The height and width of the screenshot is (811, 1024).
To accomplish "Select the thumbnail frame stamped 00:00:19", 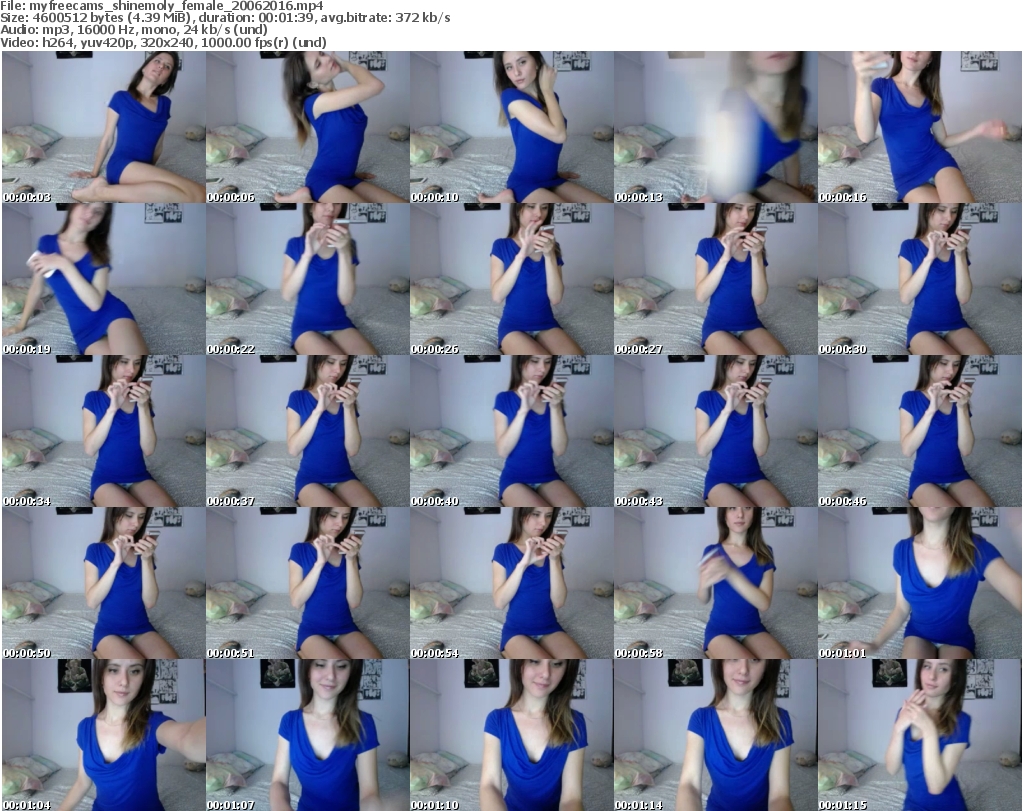I will [x=104, y=279].
